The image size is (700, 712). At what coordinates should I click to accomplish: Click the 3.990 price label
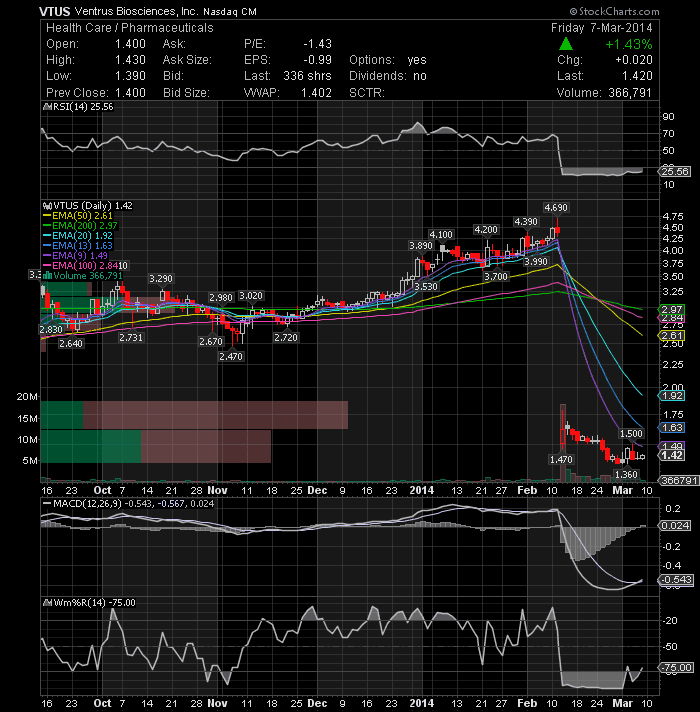coord(536,262)
